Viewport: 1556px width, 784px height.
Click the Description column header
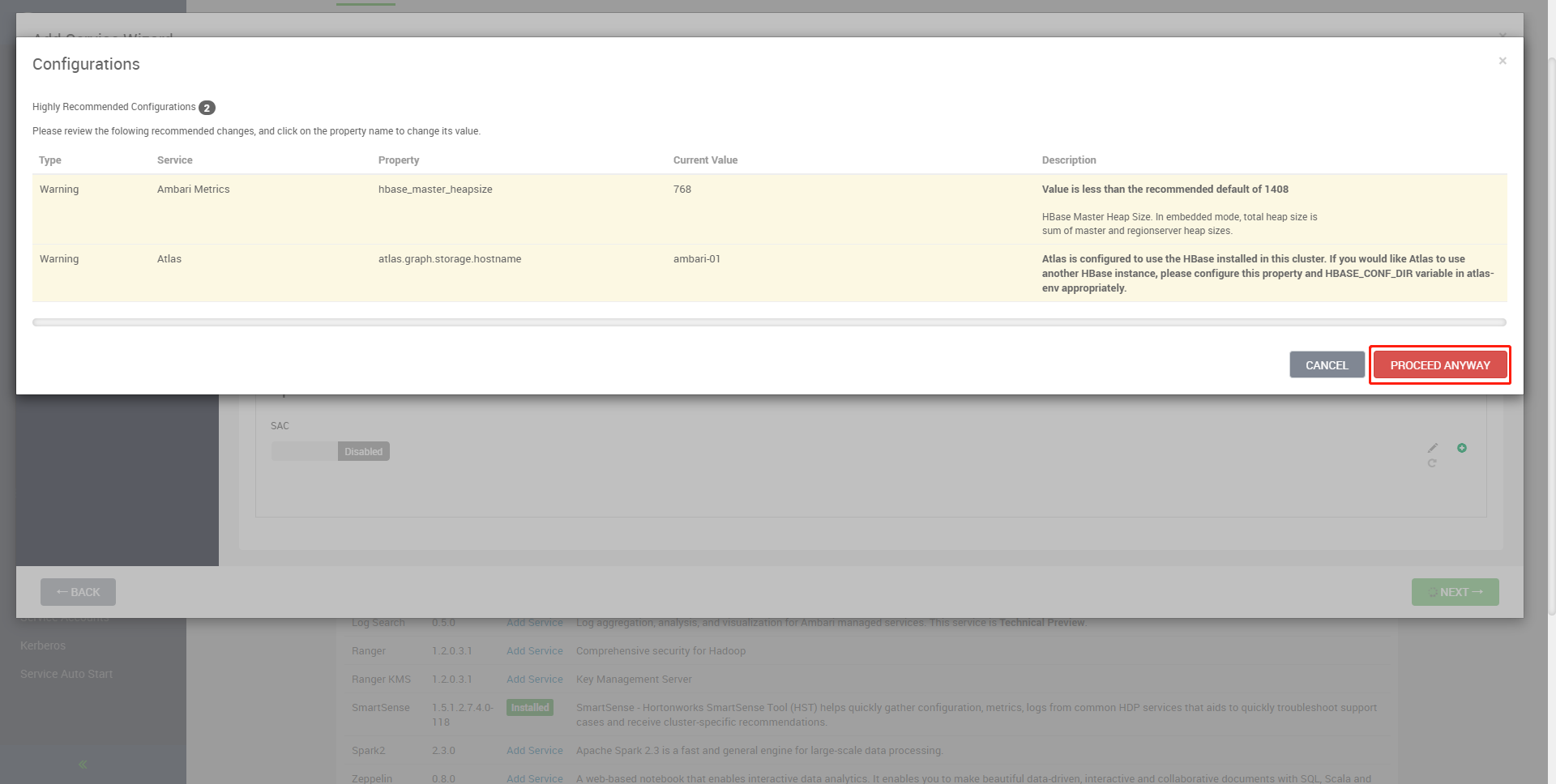tap(1069, 160)
